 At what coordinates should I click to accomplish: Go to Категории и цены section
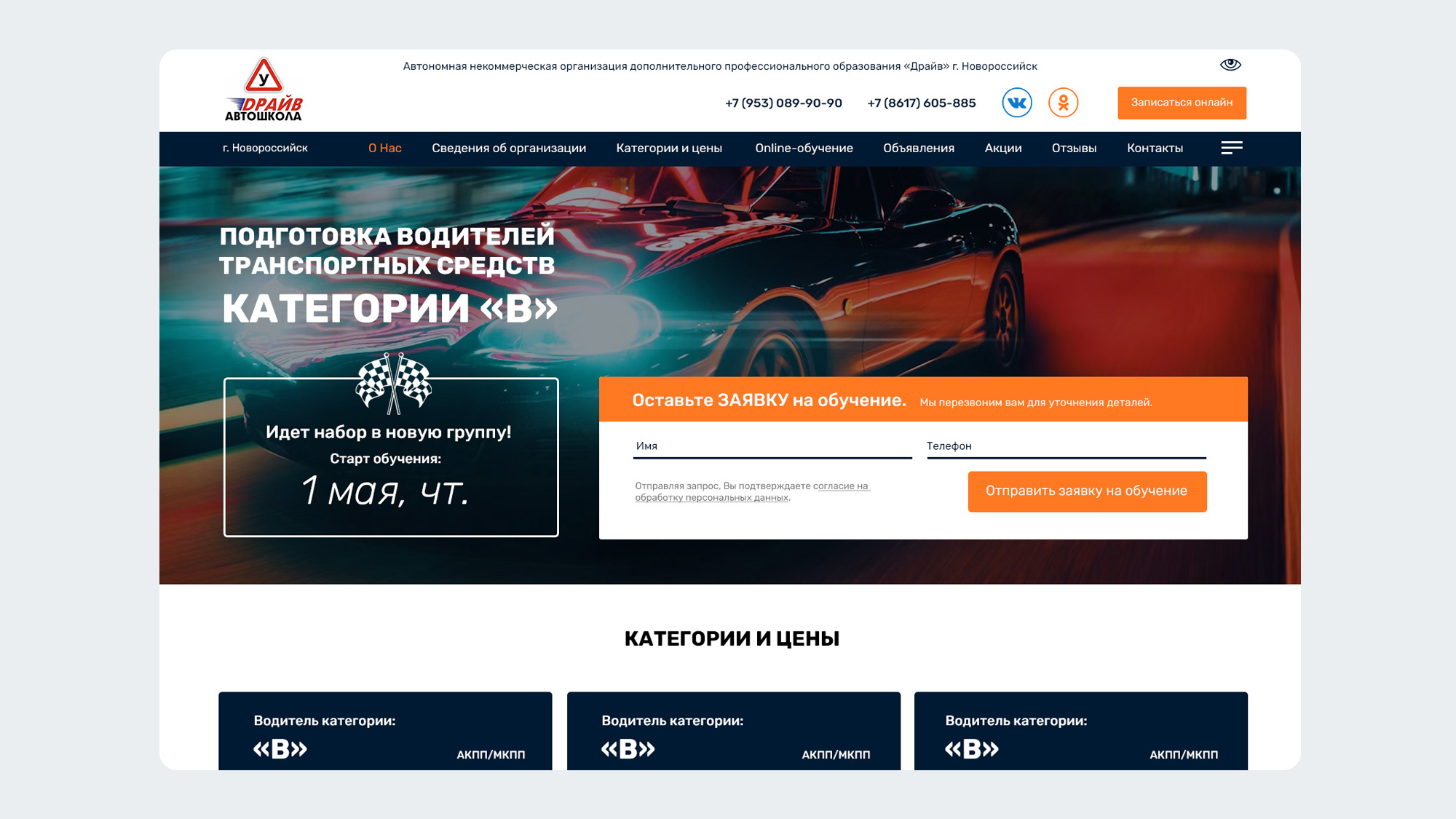point(669,148)
